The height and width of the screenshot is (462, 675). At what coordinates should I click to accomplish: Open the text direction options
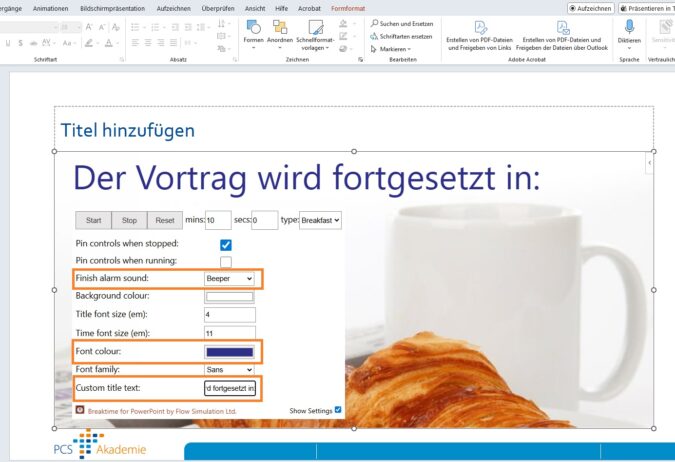point(224,24)
